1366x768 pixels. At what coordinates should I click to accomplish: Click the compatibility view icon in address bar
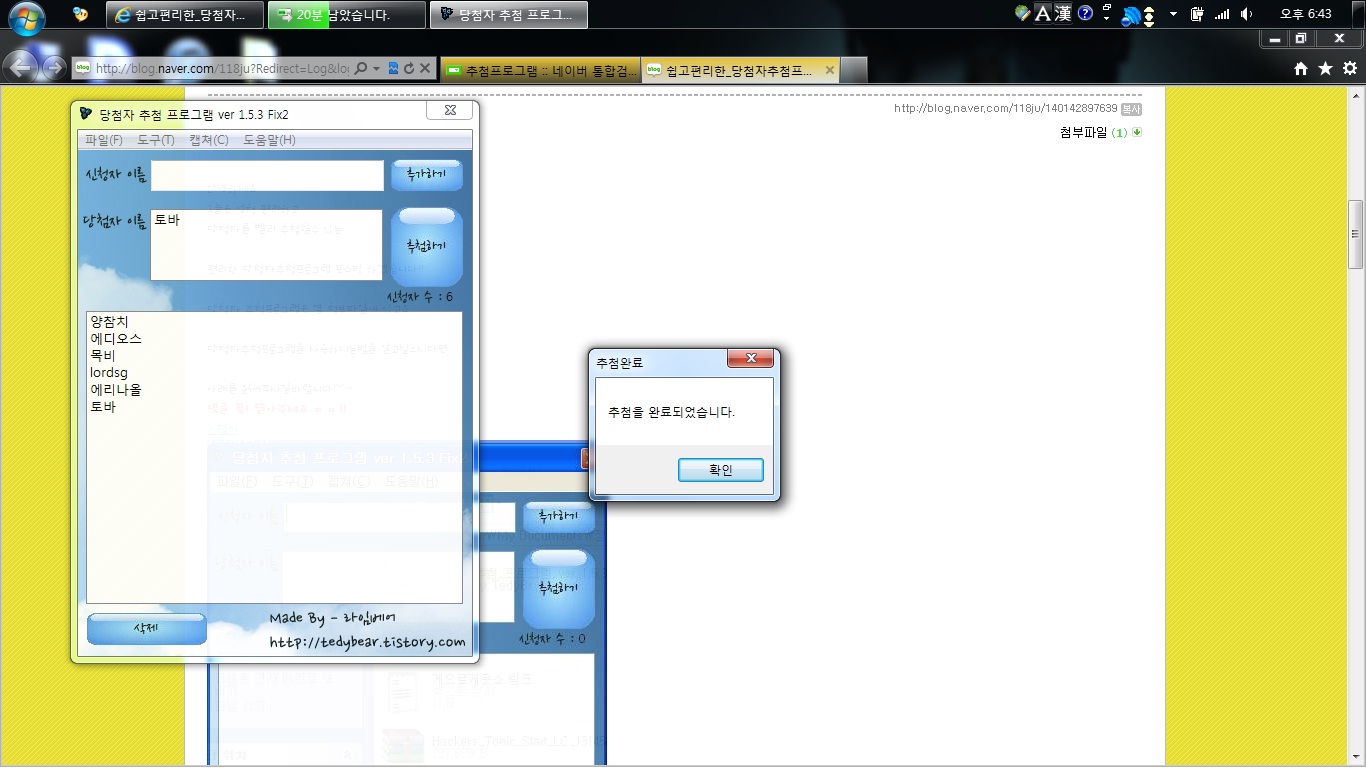click(393, 68)
